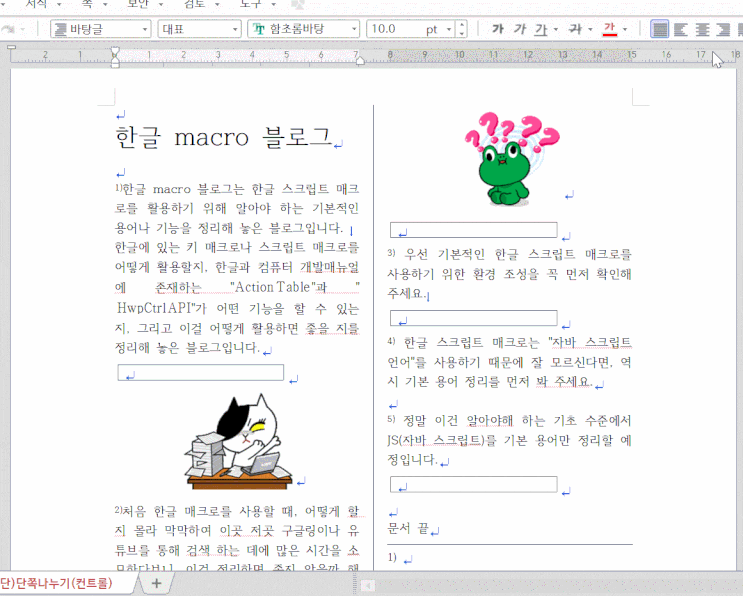The height and width of the screenshot is (596, 743).
Task: Click the text 주세요. ending paragraph 3)
Action: click(405, 293)
